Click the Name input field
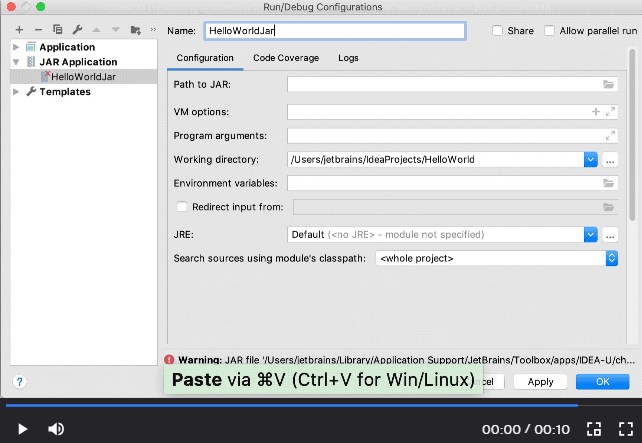This screenshot has width=642, height=443. (335, 31)
